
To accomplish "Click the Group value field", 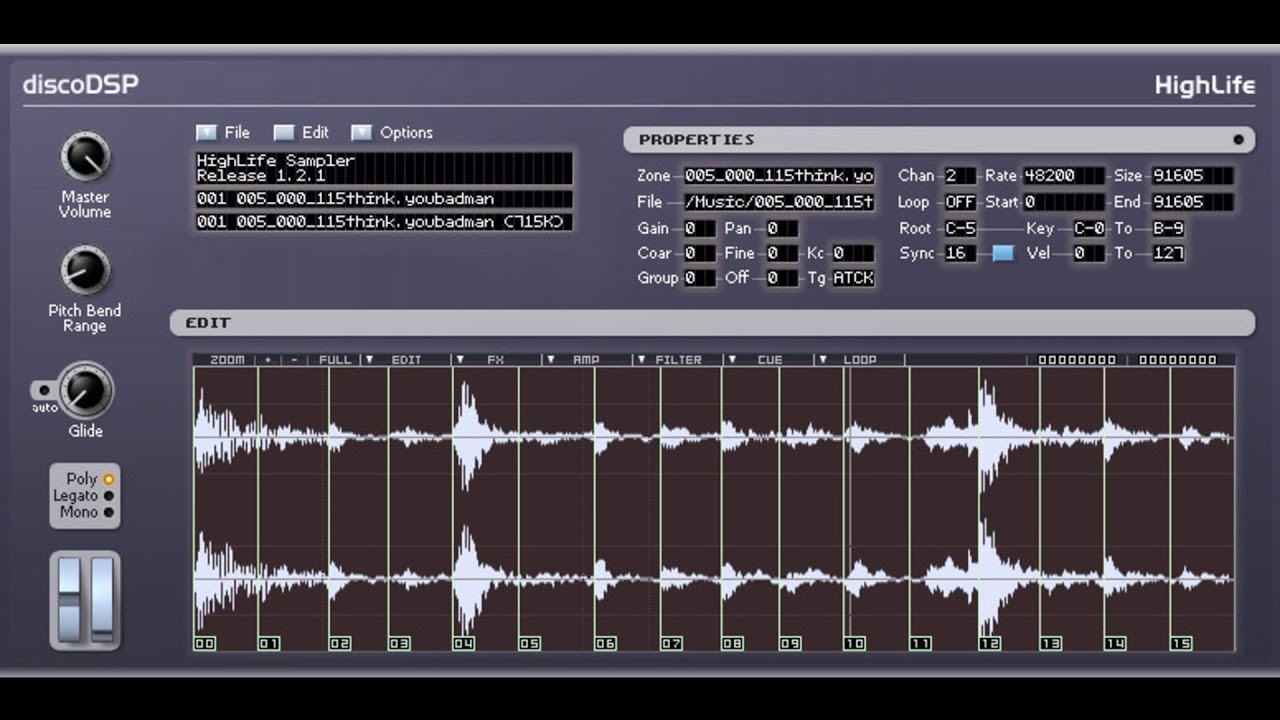I will [699, 278].
